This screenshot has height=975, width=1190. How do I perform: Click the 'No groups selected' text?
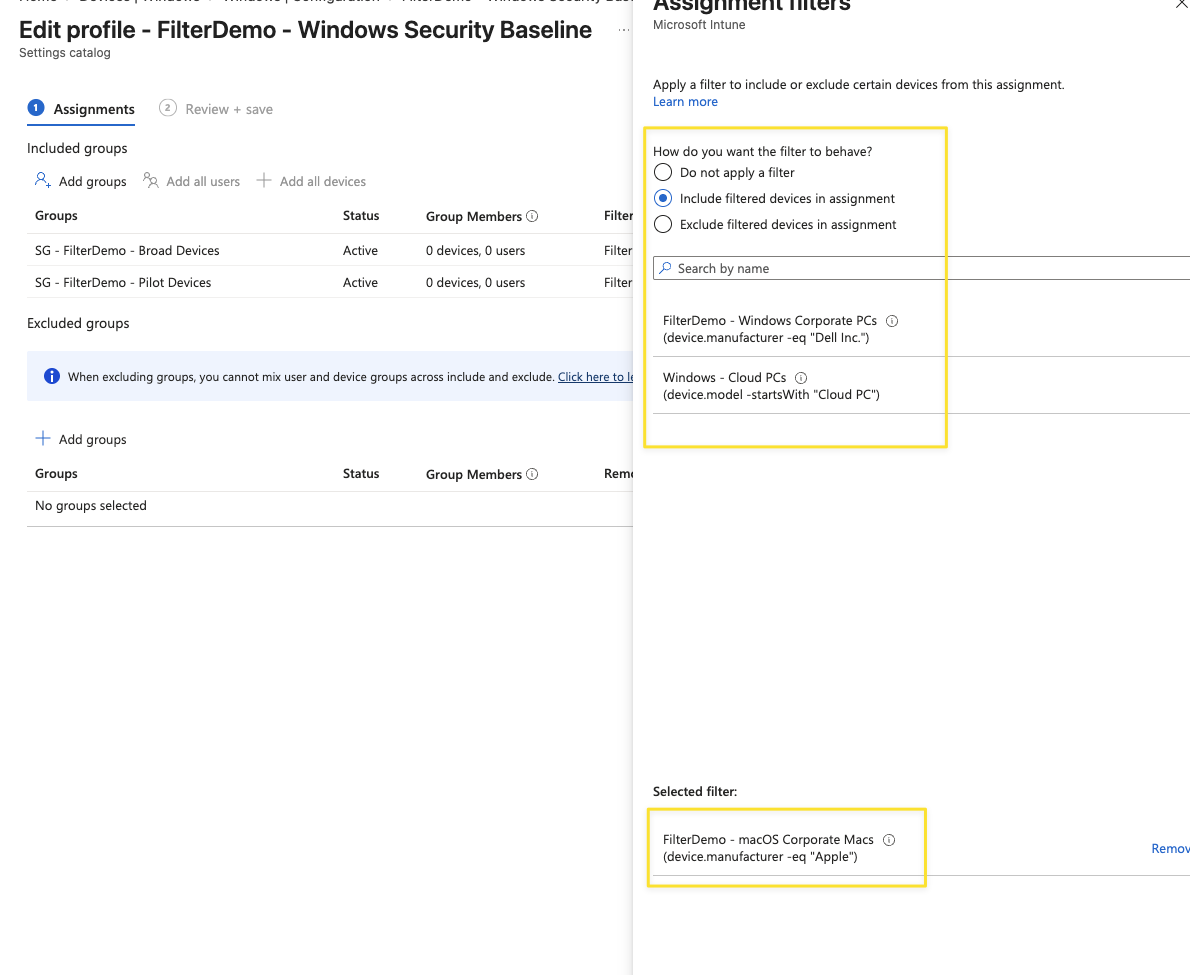click(90, 505)
